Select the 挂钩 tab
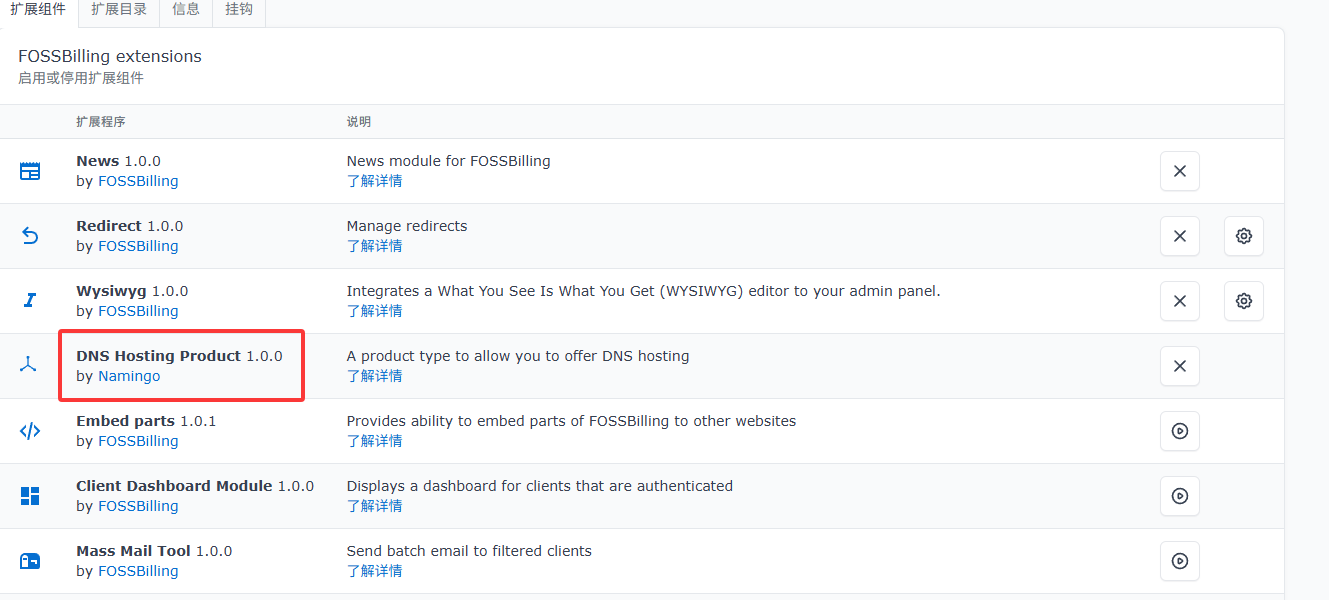 tap(239, 10)
